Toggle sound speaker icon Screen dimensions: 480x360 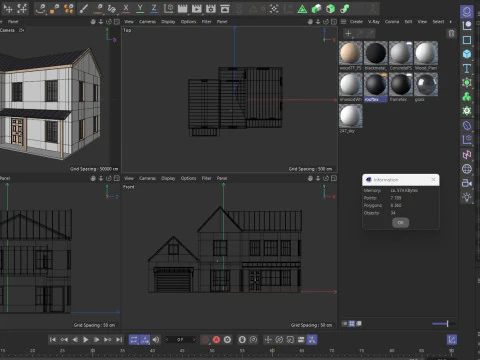[x=156, y=340]
